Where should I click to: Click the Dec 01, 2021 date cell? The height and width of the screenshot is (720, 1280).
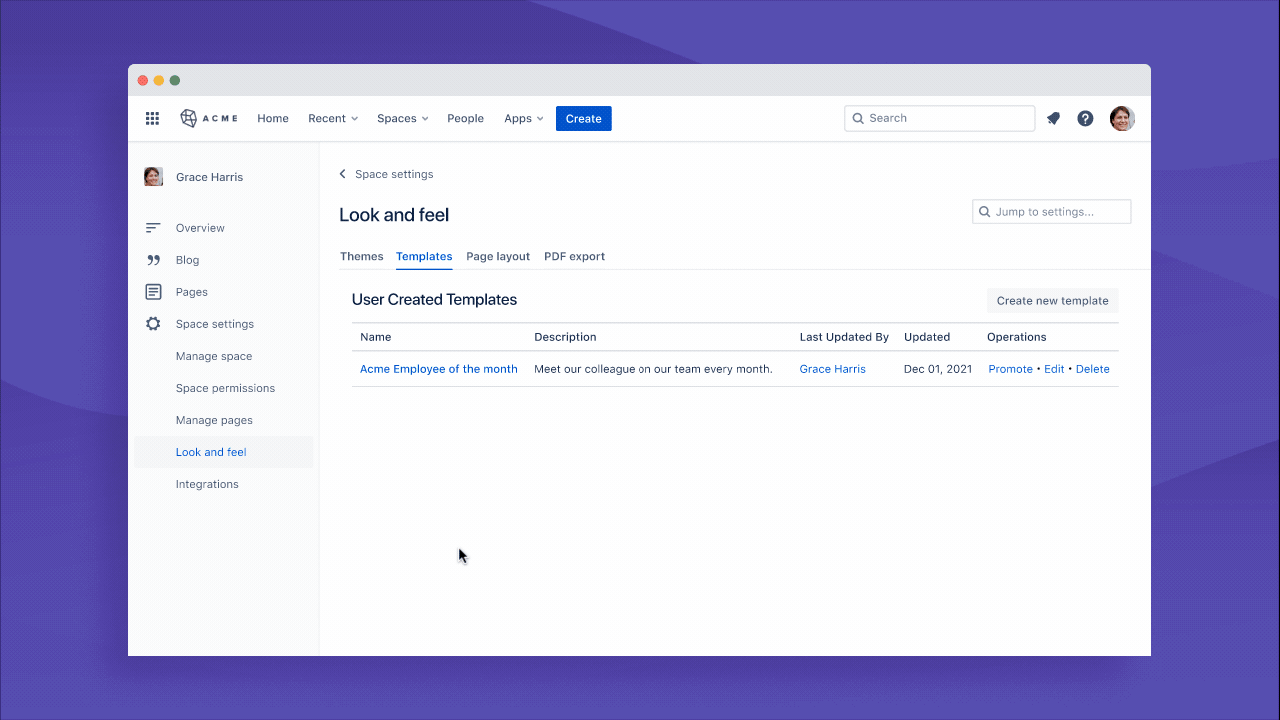938,369
